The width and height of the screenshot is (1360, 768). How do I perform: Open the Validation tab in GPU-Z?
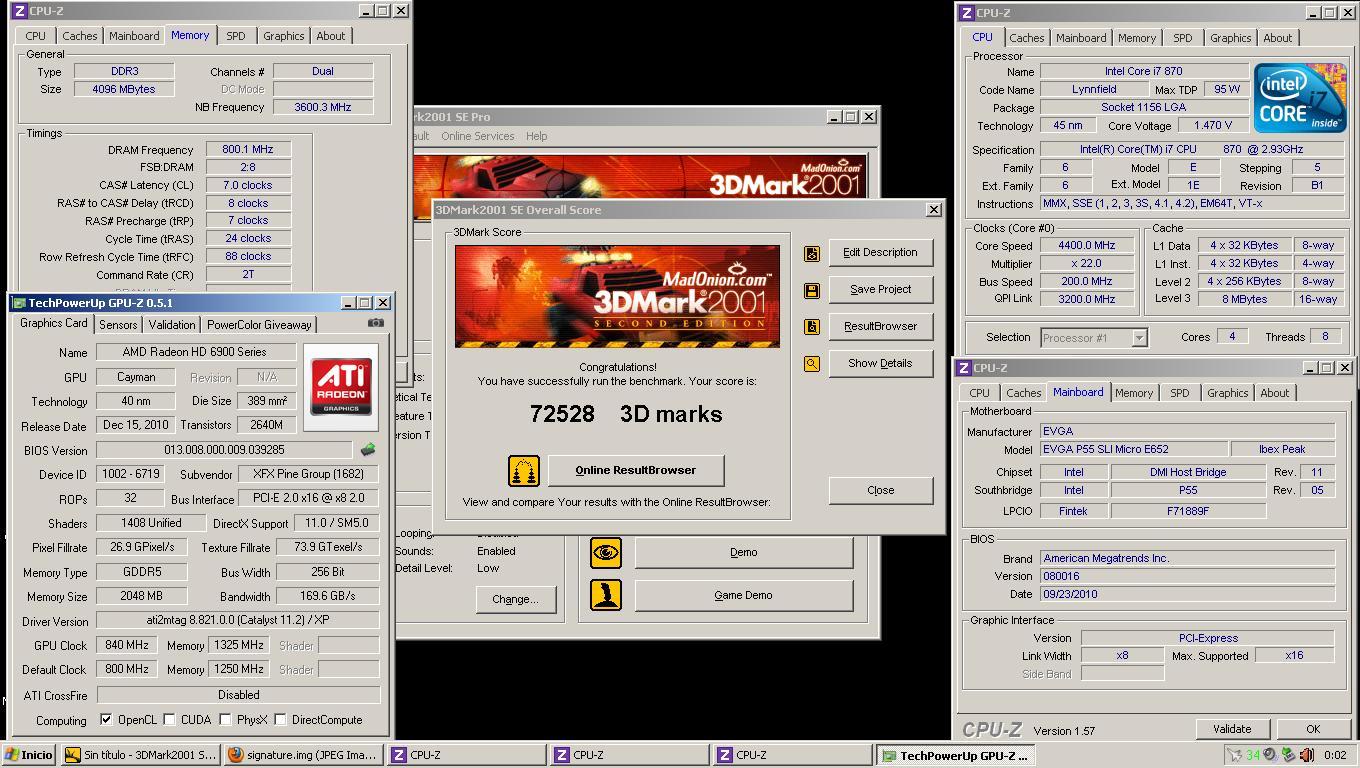point(172,325)
